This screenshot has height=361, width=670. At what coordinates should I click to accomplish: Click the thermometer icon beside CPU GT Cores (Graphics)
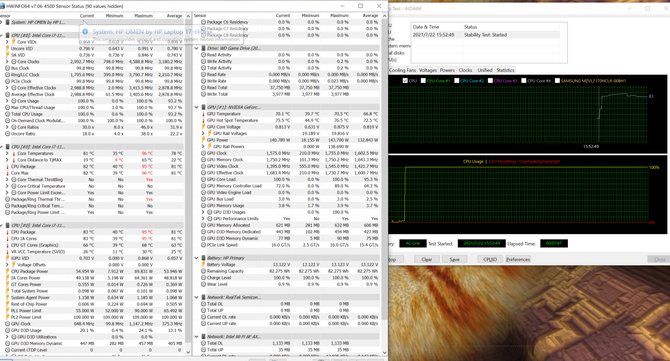(7, 245)
